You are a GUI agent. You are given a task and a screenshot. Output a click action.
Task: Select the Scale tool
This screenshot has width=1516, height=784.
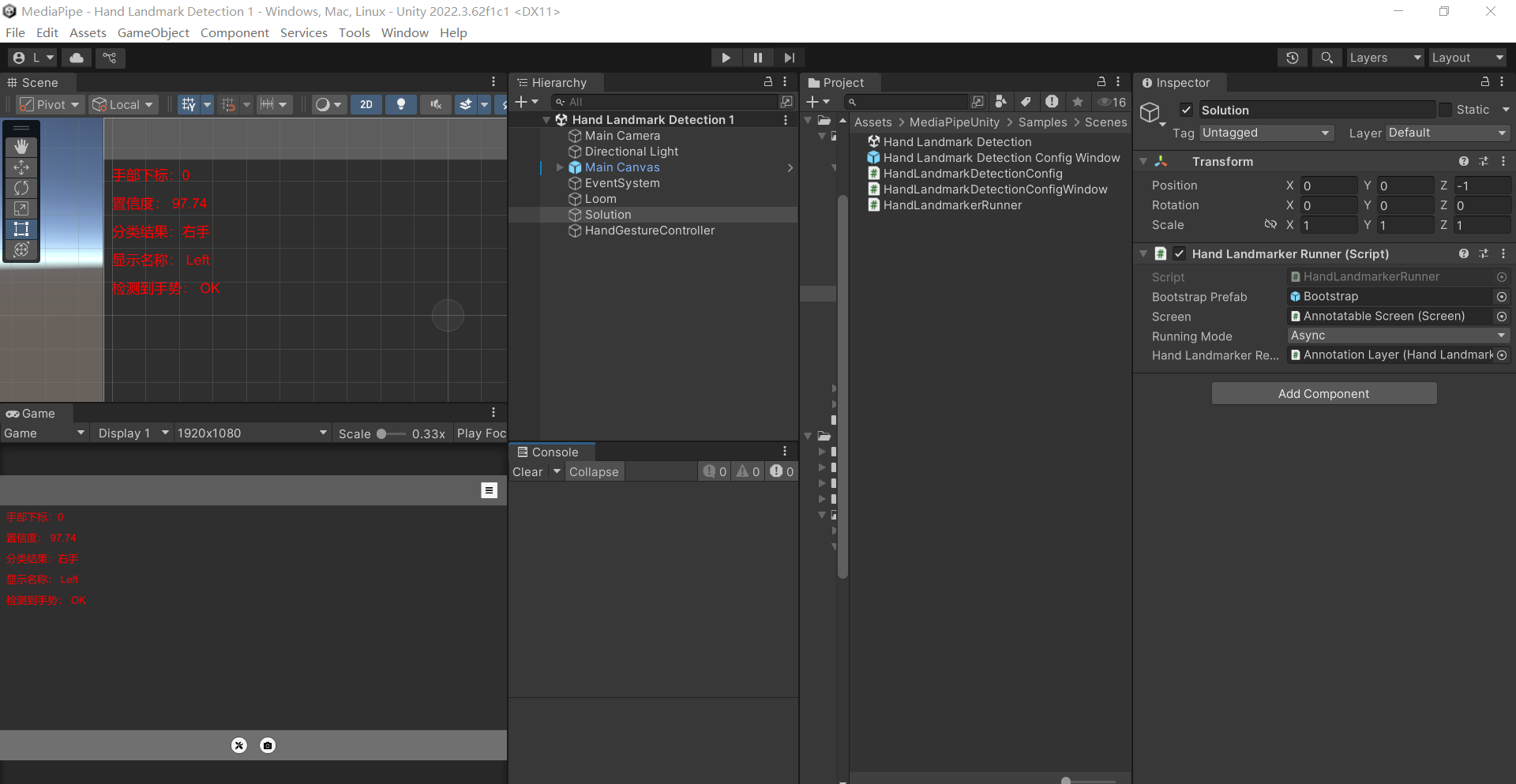pos(21,208)
